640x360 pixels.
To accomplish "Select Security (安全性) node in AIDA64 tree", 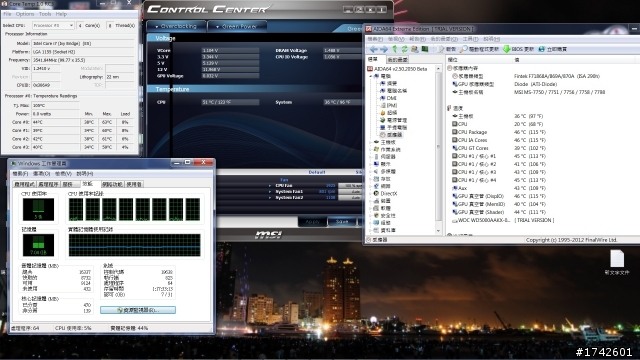I will point(384,216).
